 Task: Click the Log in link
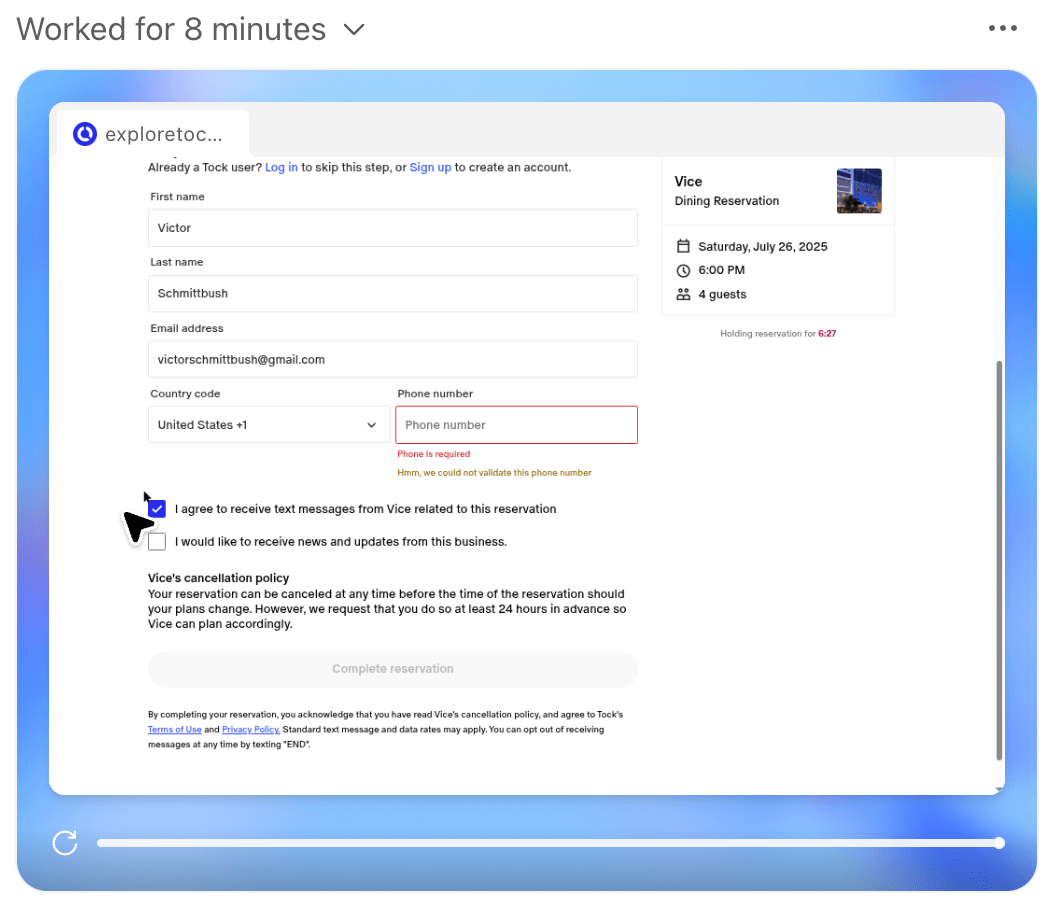point(281,167)
